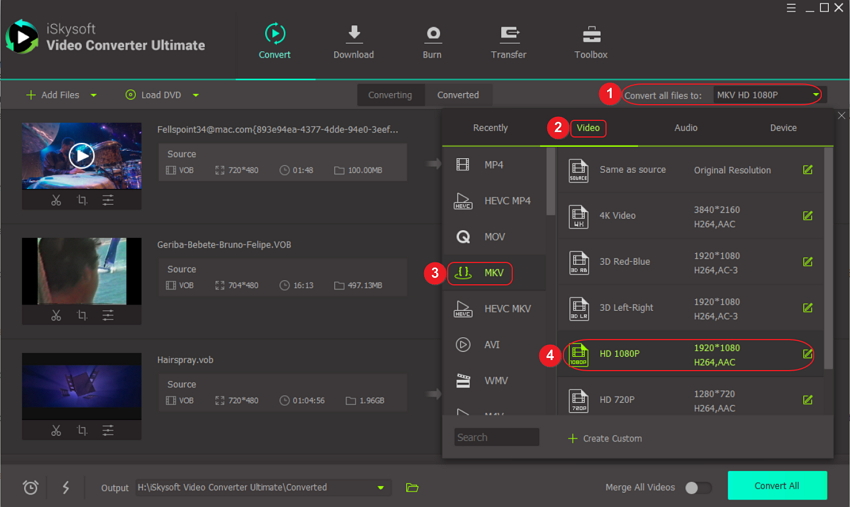Switch to the Converted tab
This screenshot has width=850, height=507.
[458, 95]
